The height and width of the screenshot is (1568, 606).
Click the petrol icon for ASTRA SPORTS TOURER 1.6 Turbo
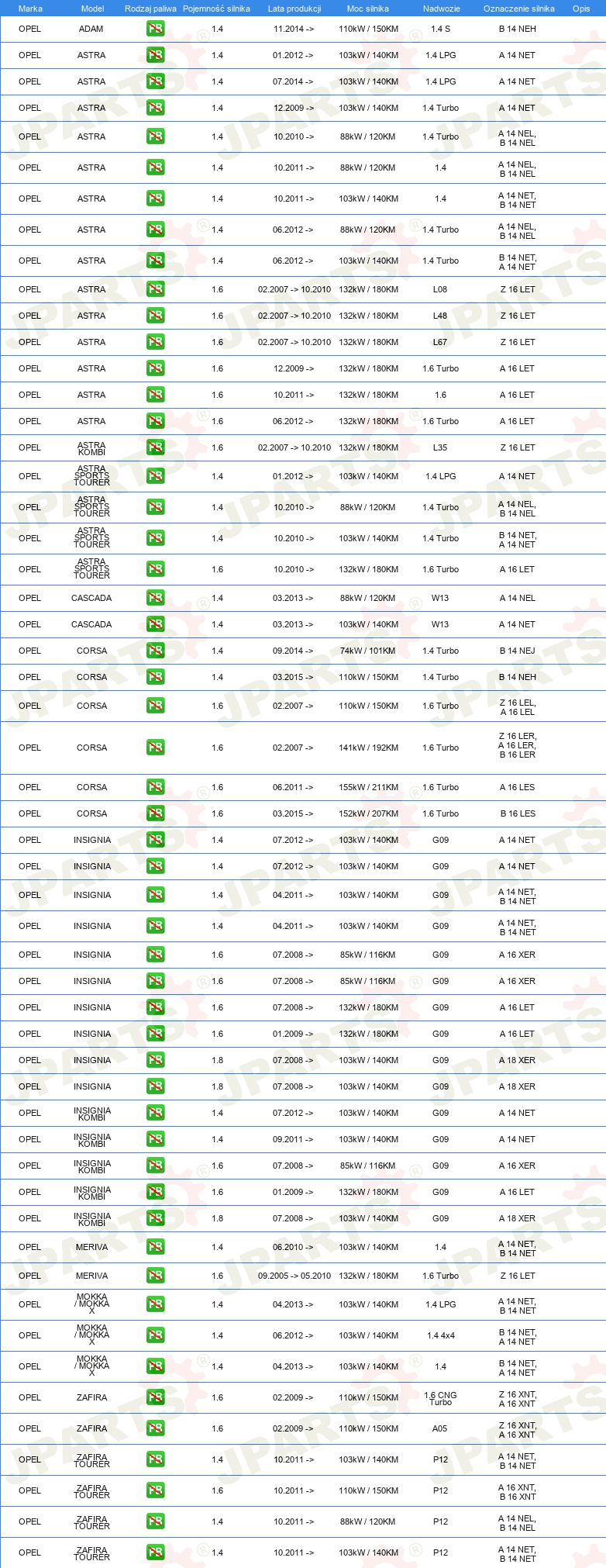click(x=155, y=569)
